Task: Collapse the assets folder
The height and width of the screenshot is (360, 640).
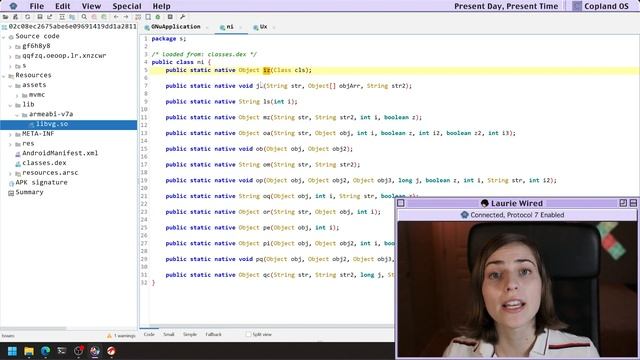Action: coord(10,85)
